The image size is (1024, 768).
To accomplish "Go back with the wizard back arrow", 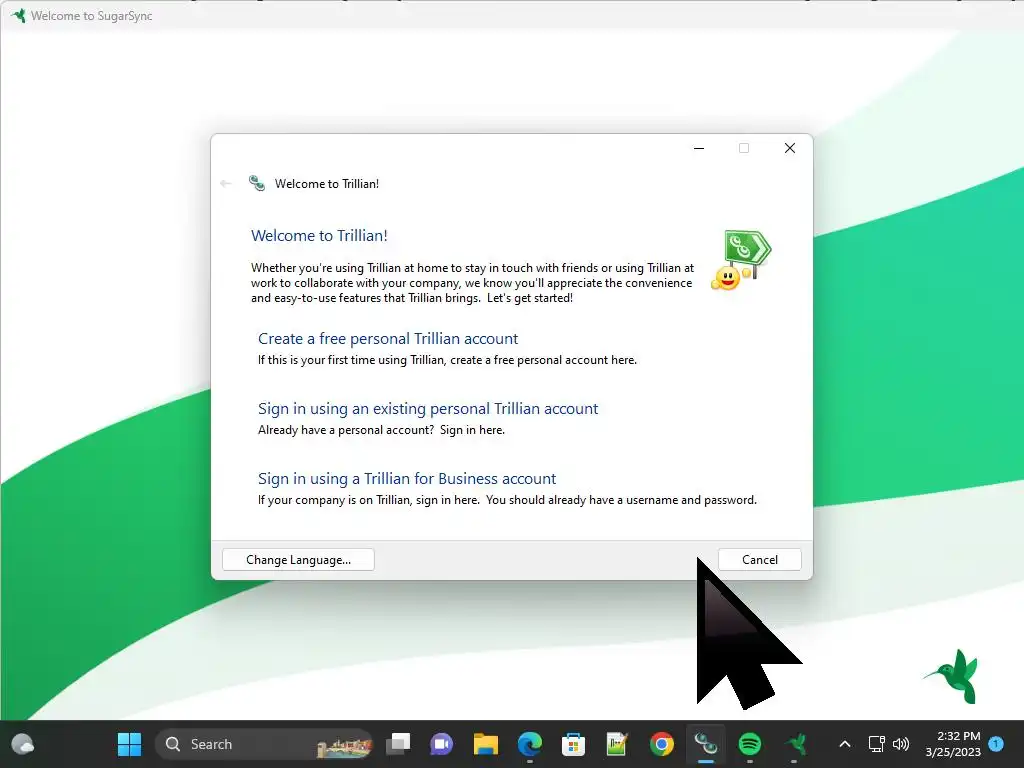I will pyautogui.click(x=226, y=184).
